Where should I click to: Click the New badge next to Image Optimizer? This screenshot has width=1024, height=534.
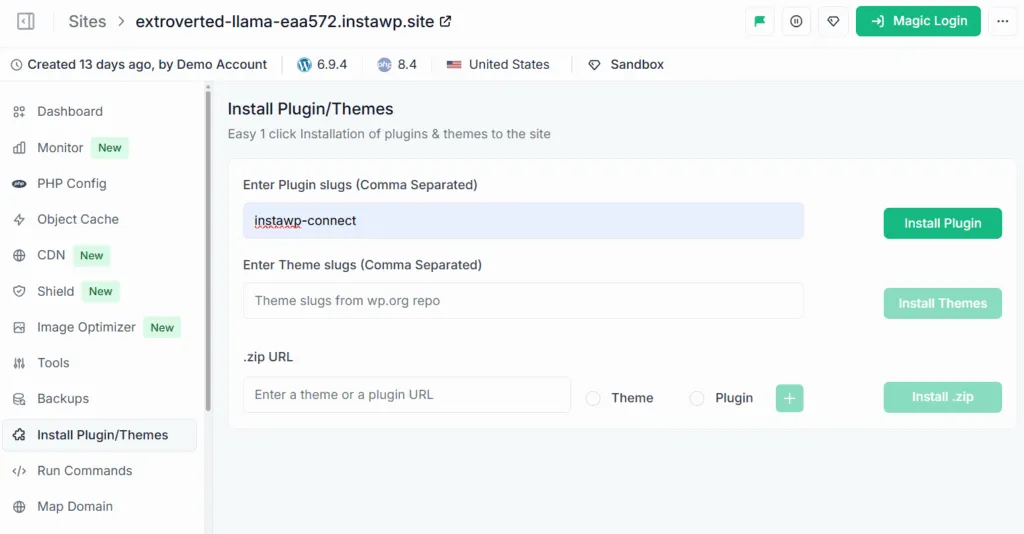(x=162, y=328)
